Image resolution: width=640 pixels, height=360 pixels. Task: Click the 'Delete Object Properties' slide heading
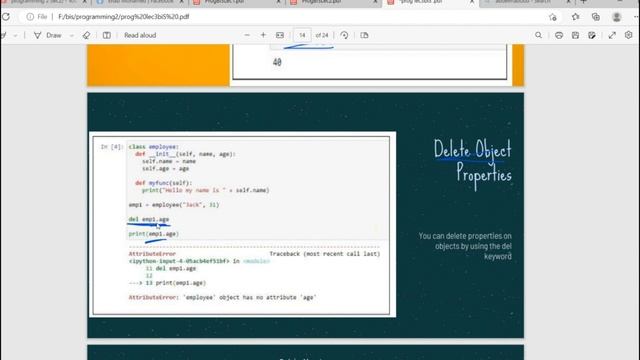tap(473, 163)
